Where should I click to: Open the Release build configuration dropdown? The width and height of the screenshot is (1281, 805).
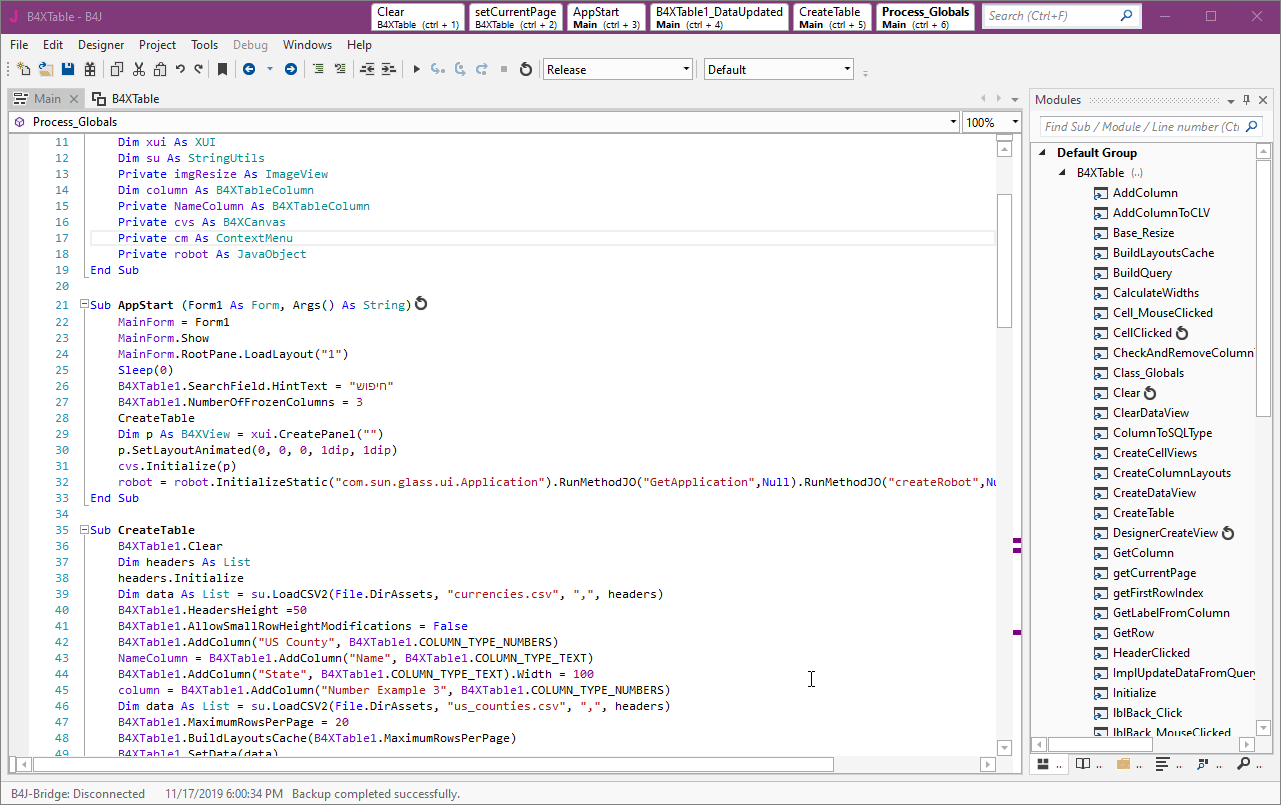pyautogui.click(x=686, y=69)
